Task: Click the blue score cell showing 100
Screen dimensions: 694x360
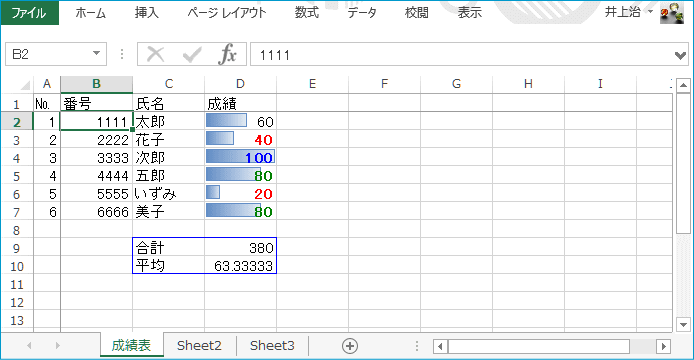Action: [x=240, y=158]
